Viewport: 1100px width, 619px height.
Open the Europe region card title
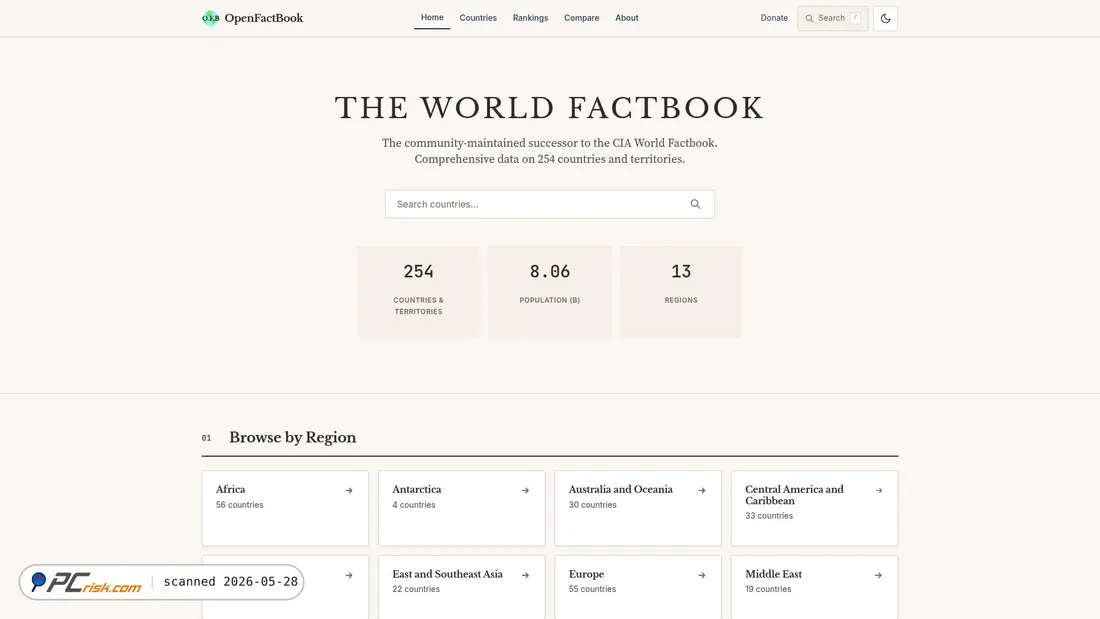coord(586,574)
